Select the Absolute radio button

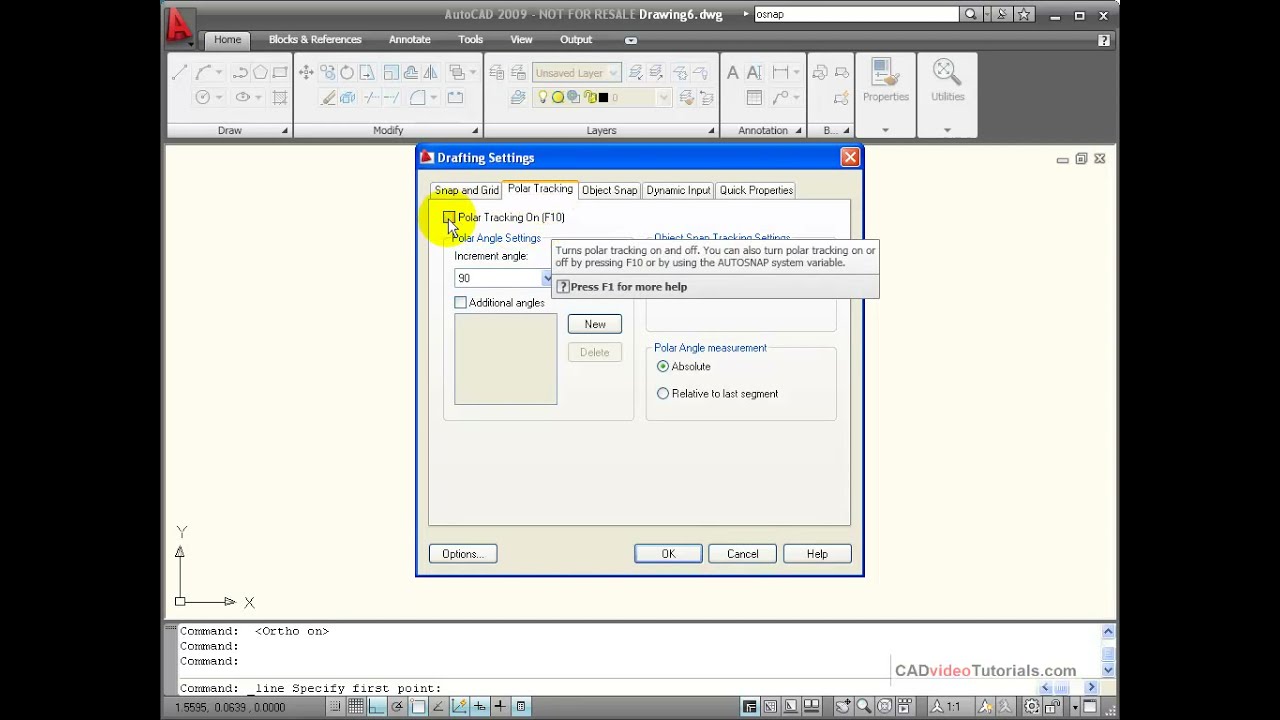pos(663,366)
